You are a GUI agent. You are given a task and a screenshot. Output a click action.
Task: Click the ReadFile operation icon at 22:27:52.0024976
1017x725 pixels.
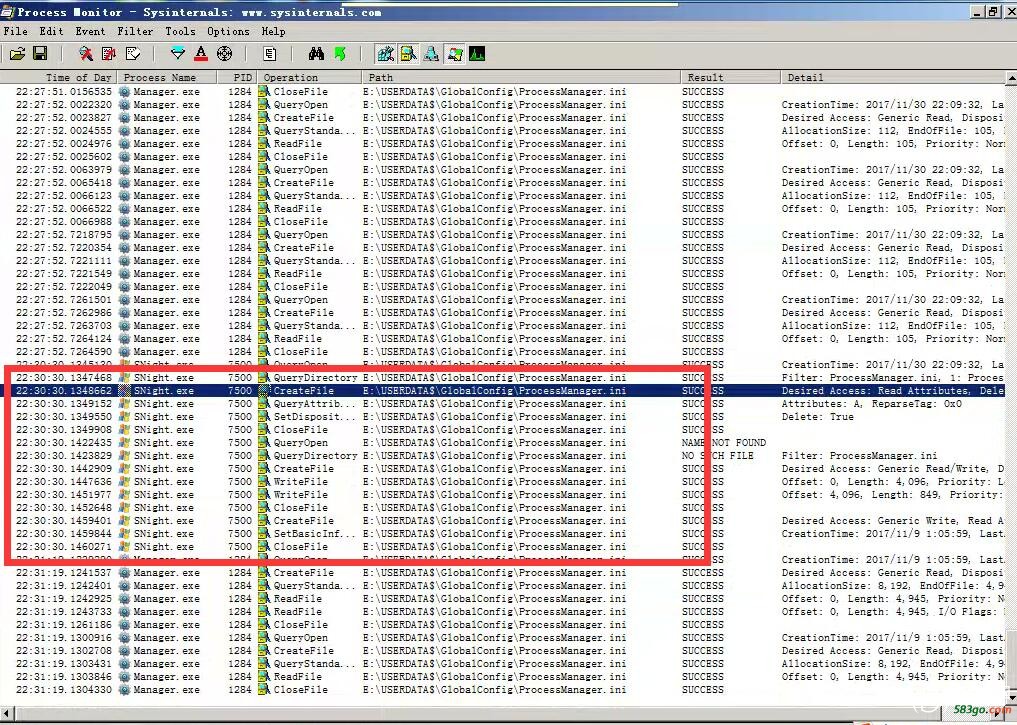(264, 143)
